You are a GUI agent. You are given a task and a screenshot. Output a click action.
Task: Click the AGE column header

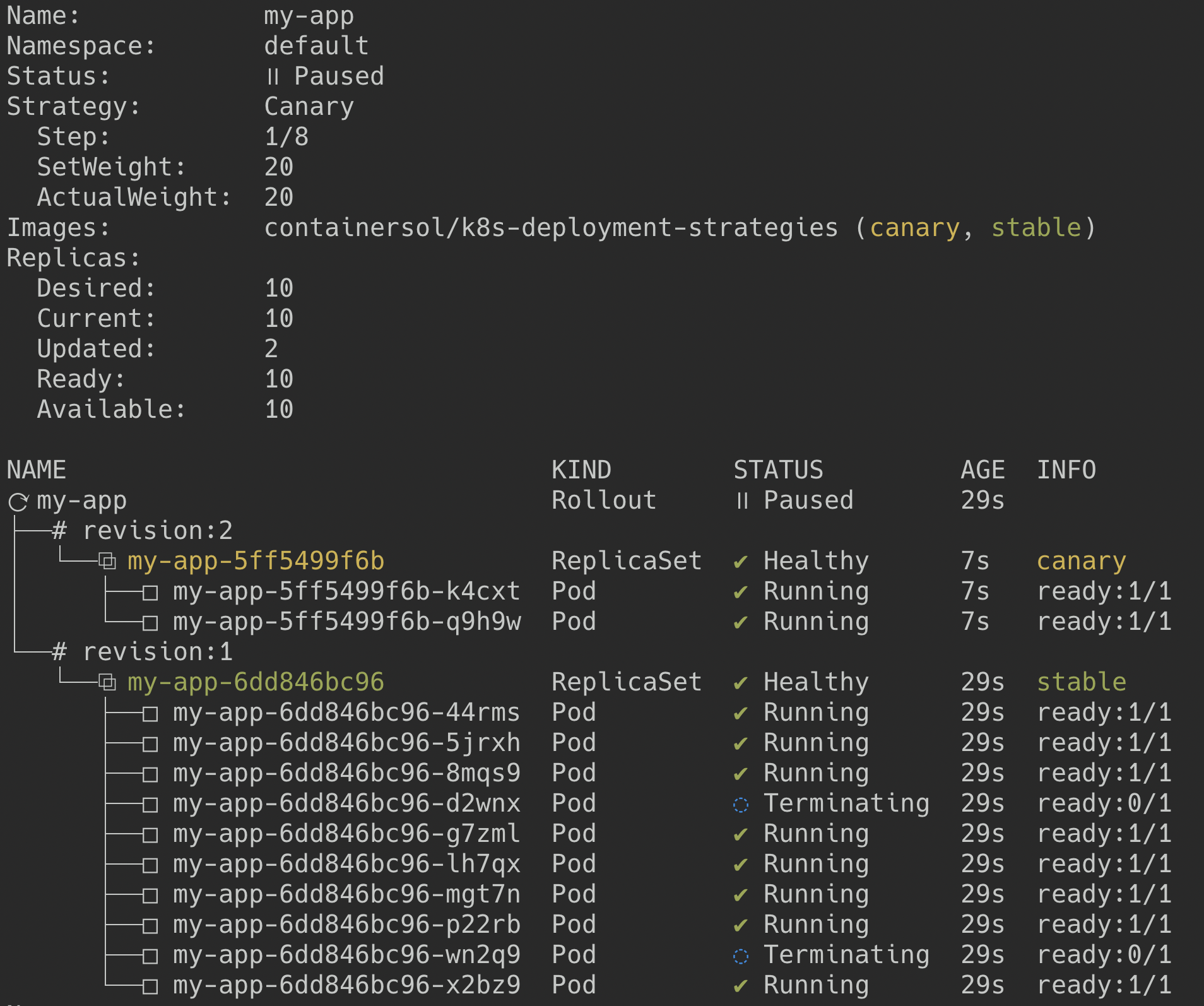coord(983,470)
